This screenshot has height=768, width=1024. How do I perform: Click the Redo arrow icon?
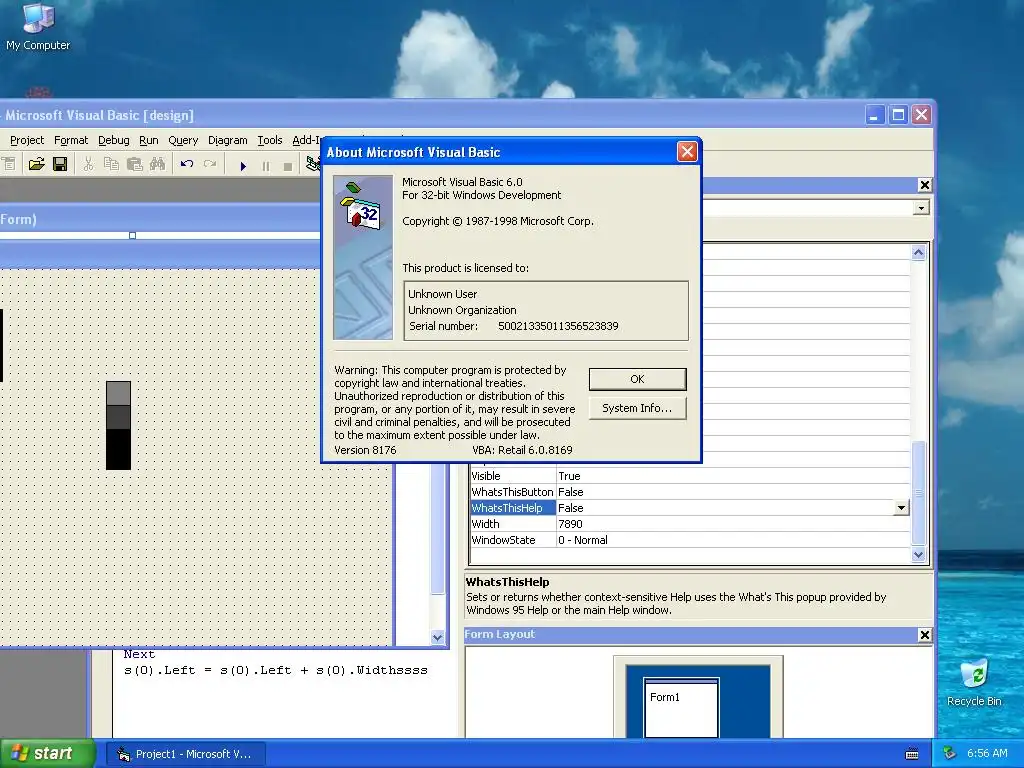pos(210,165)
